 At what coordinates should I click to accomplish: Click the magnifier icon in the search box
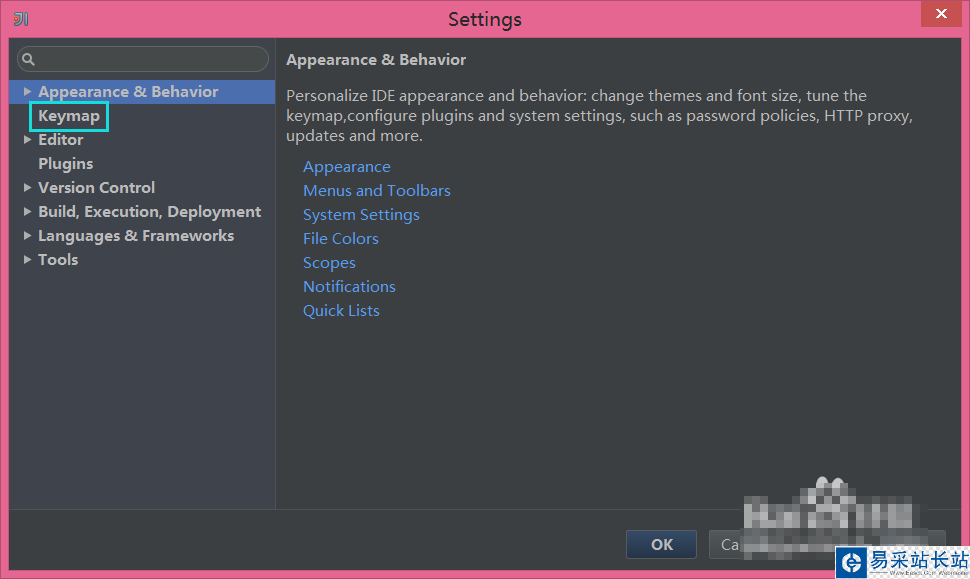coord(28,60)
